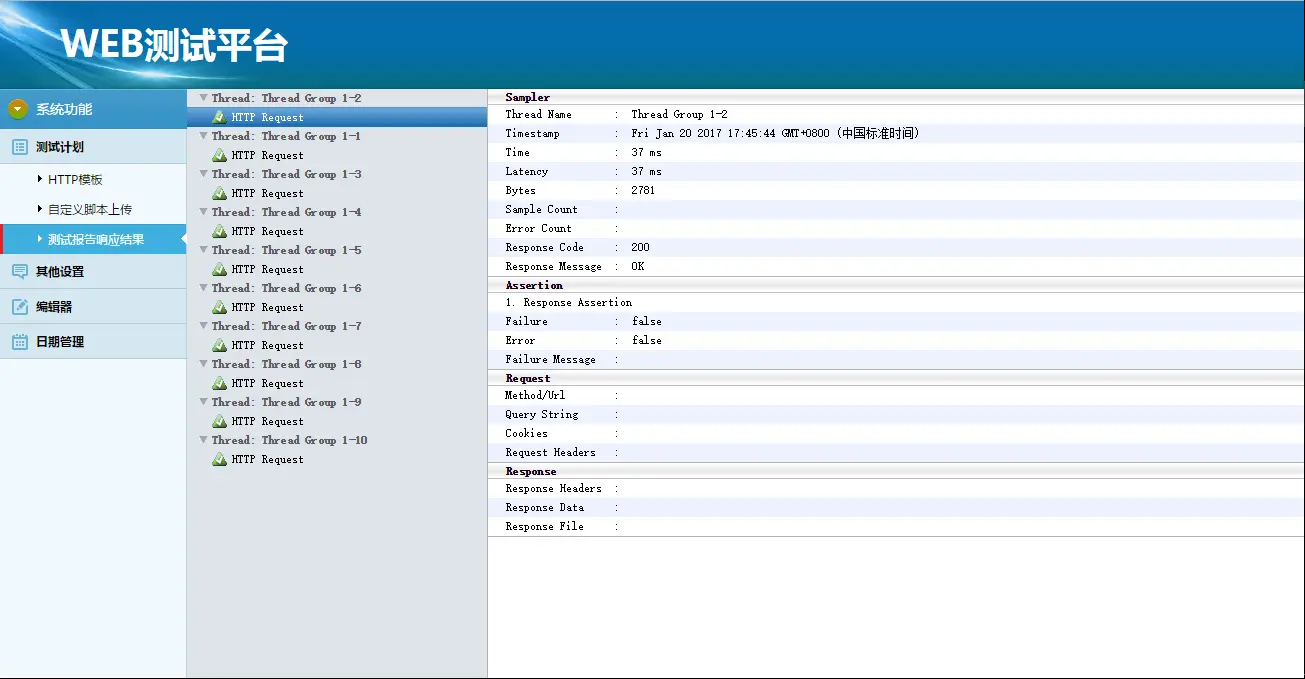1305x679 pixels.
Task: Click HTTP Request icon under Thread Group 1-9
Action: click(219, 421)
